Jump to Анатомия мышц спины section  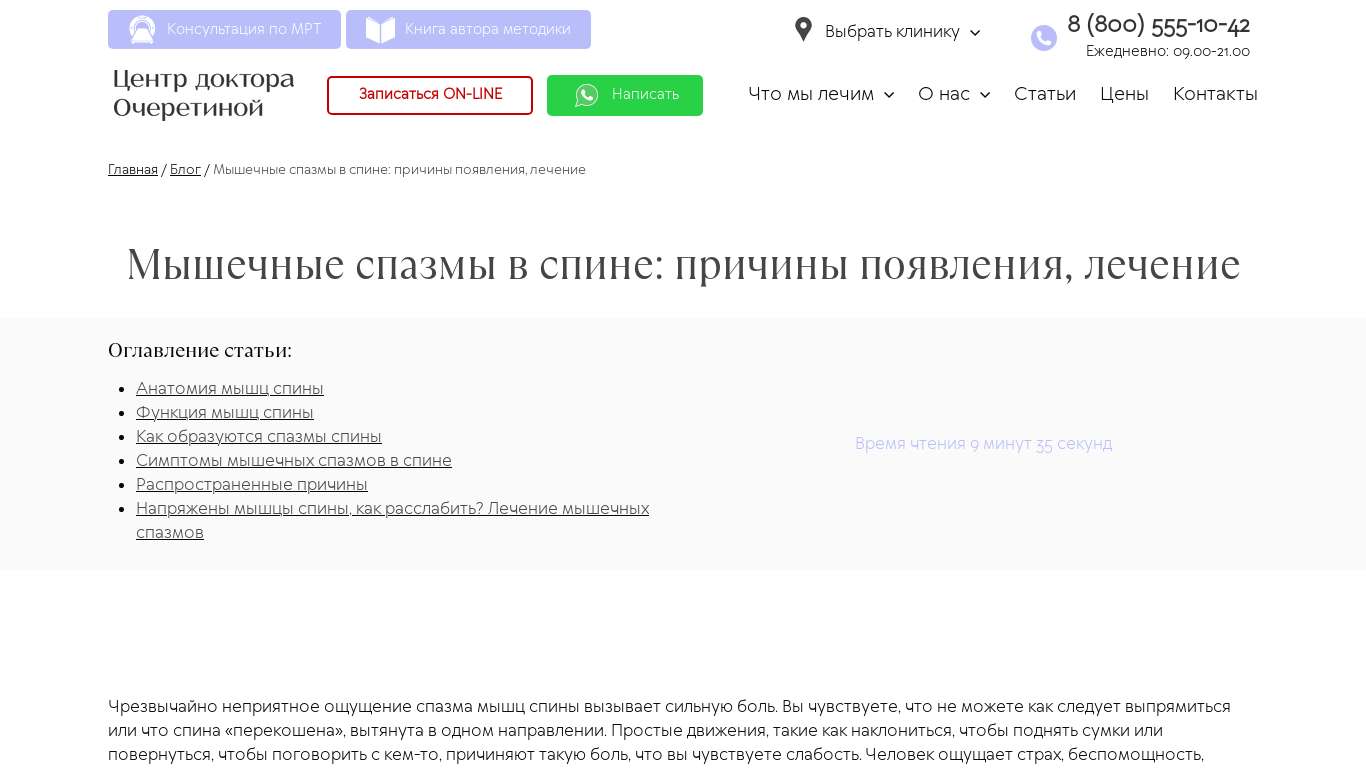pos(230,389)
